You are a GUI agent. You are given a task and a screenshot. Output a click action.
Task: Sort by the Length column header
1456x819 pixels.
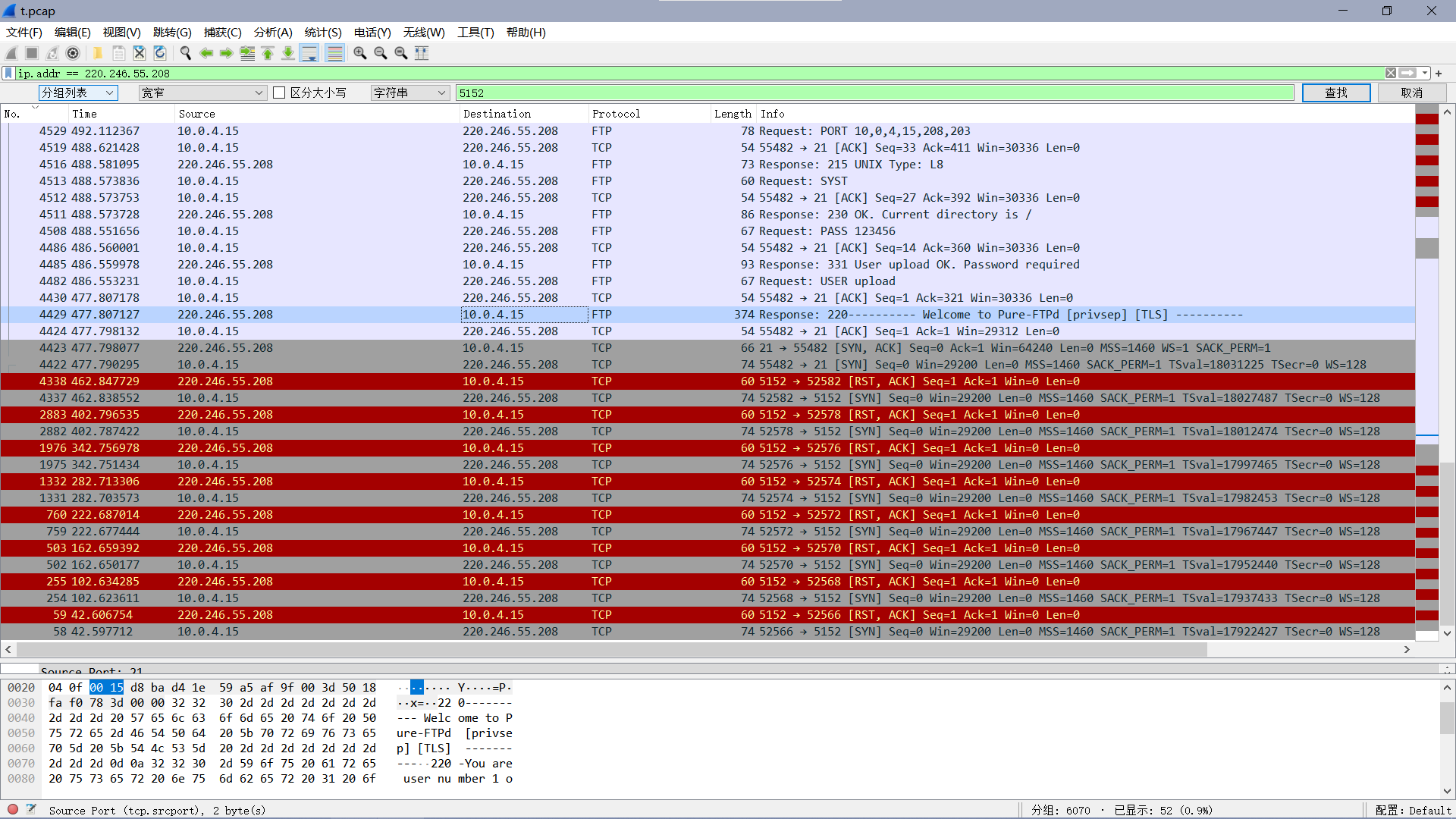click(x=733, y=114)
